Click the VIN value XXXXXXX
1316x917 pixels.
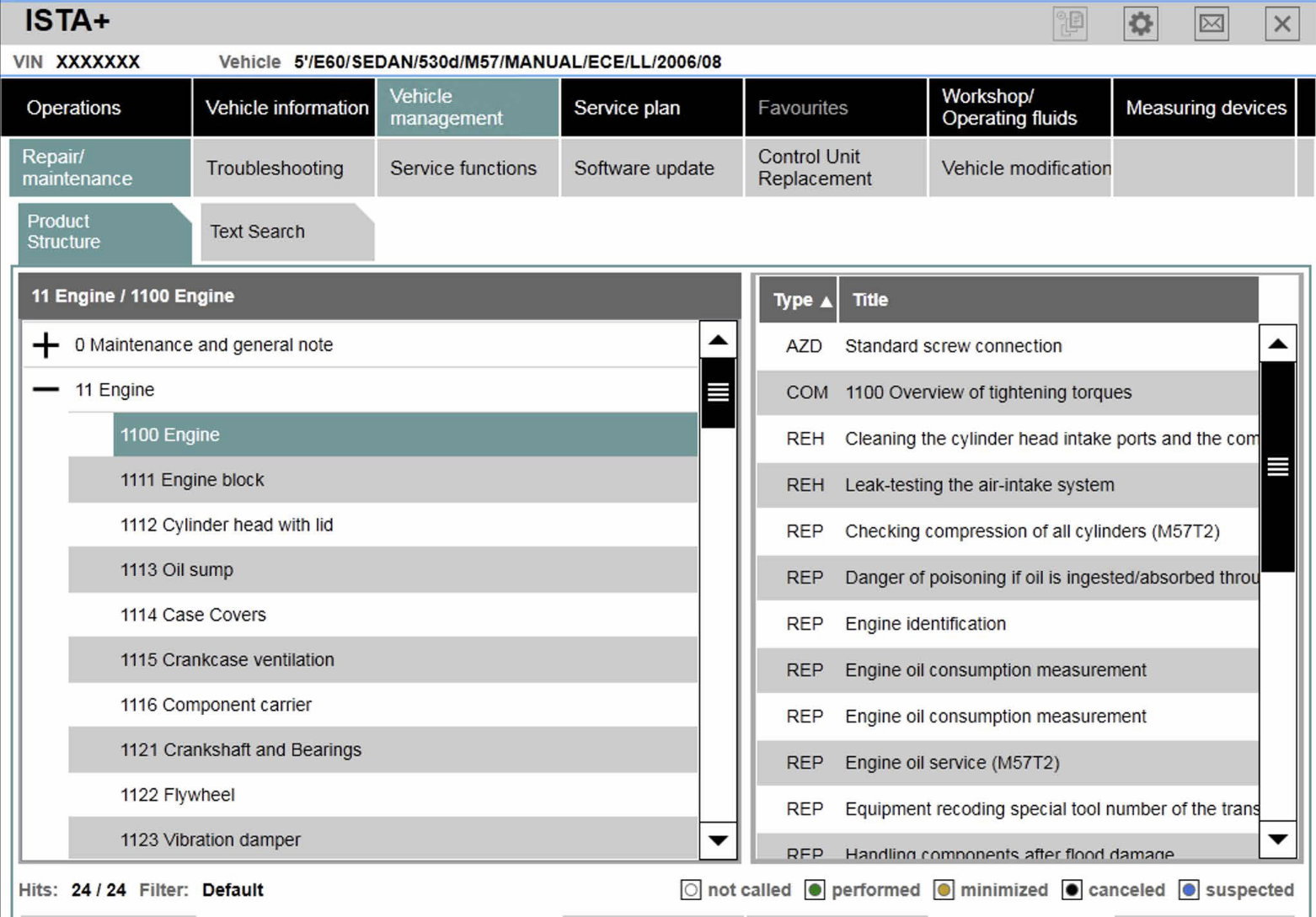(98, 61)
